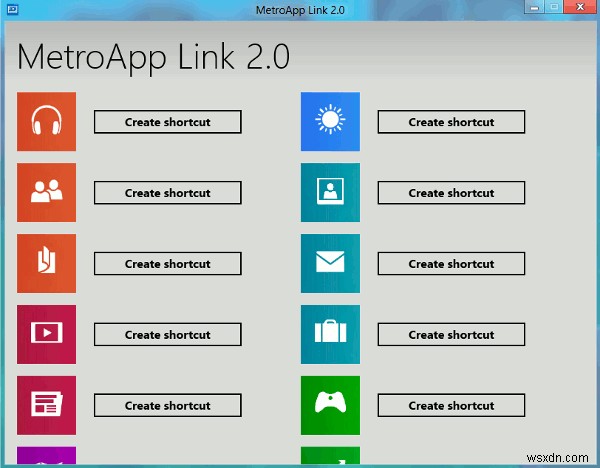Image resolution: width=600 pixels, height=468 pixels.
Task: Create shortcut for the Music headphones app
Action: point(168,122)
